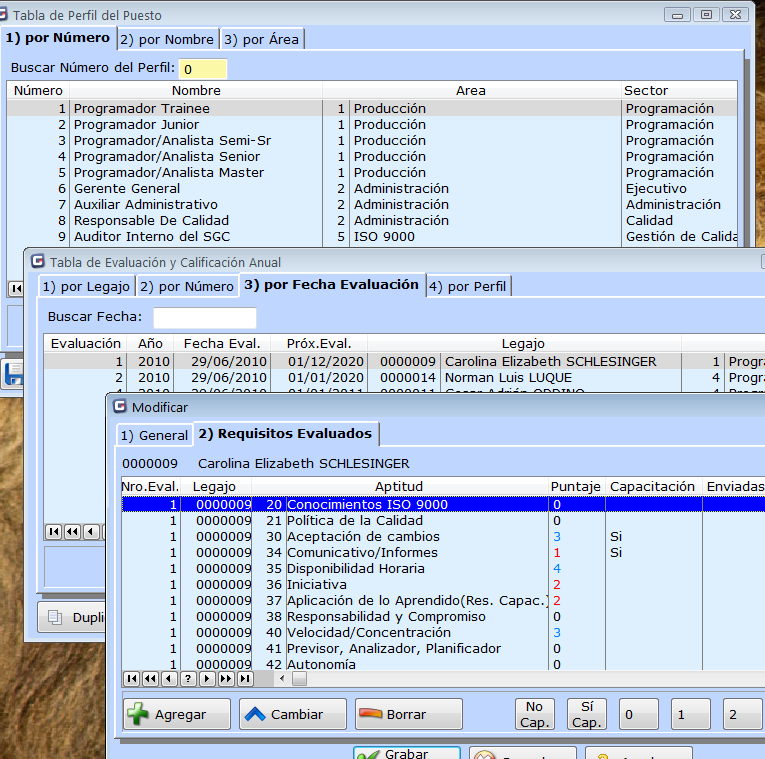This screenshot has width=765, height=759.
Task: Advance to next record in Modificar navigator
Action: point(207,678)
